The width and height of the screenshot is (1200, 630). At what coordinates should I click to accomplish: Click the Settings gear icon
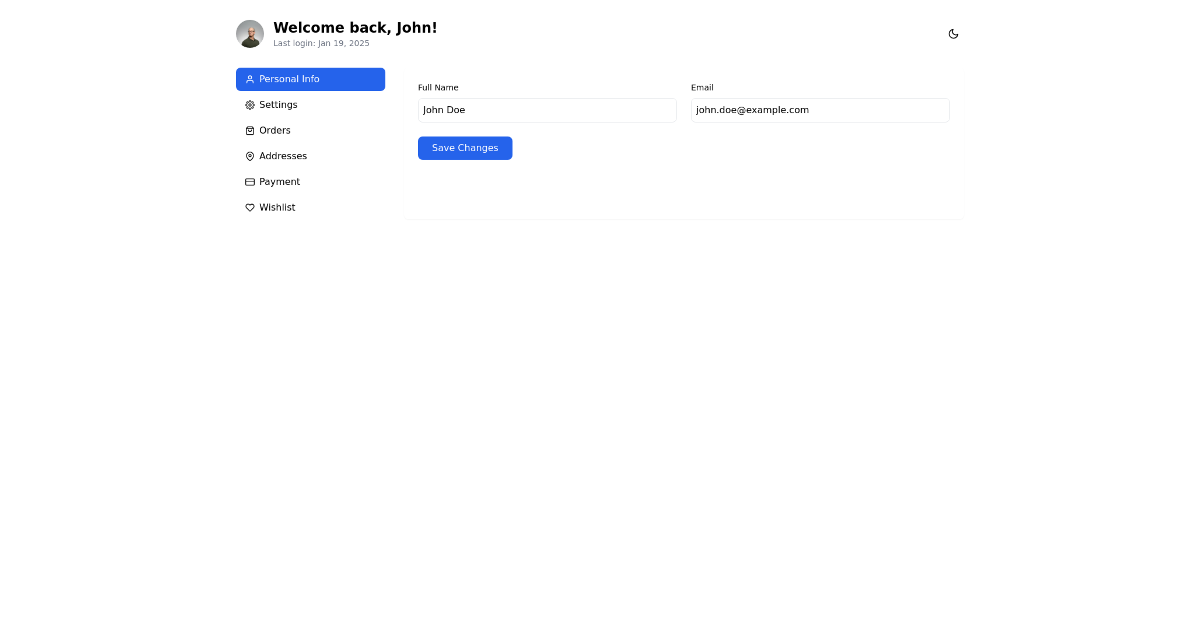coord(249,104)
